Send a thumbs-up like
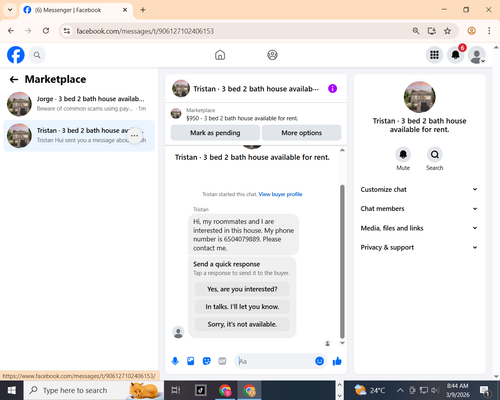Screen dimensions: 500x400 (337, 361)
